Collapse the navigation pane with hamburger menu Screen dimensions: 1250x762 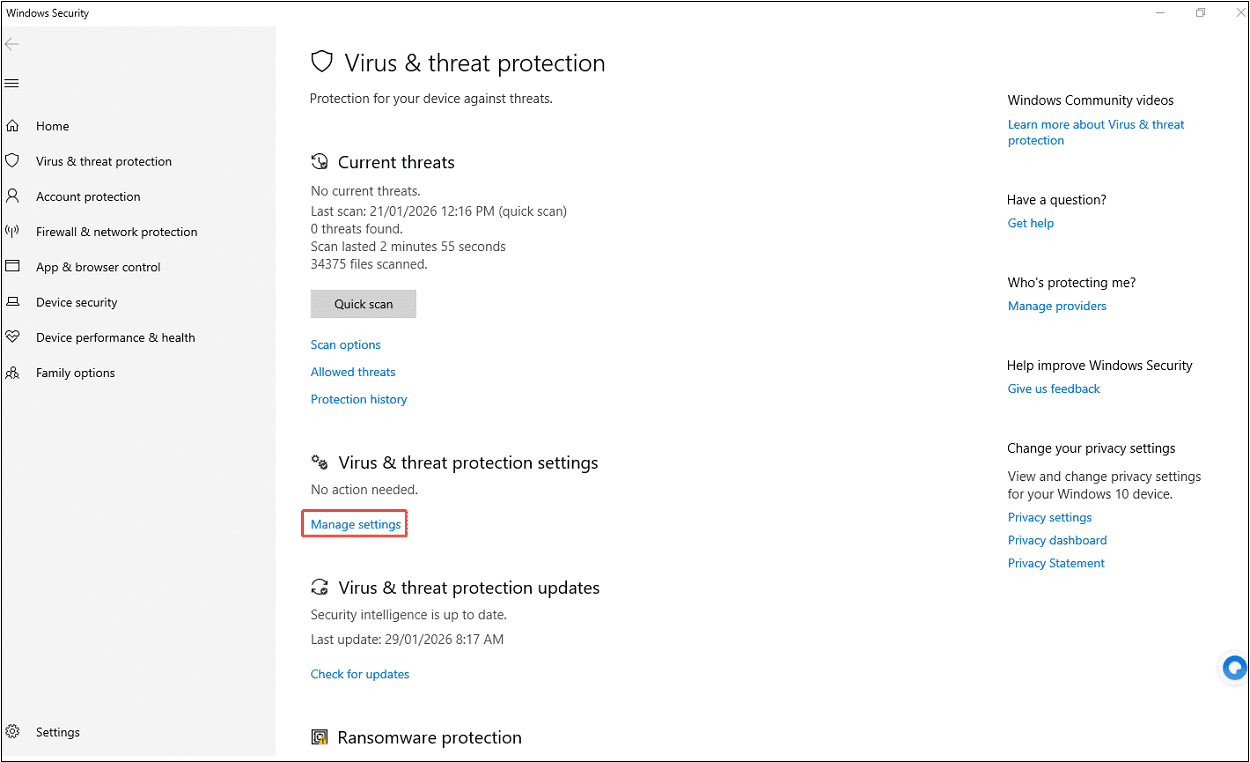click(x=12, y=83)
